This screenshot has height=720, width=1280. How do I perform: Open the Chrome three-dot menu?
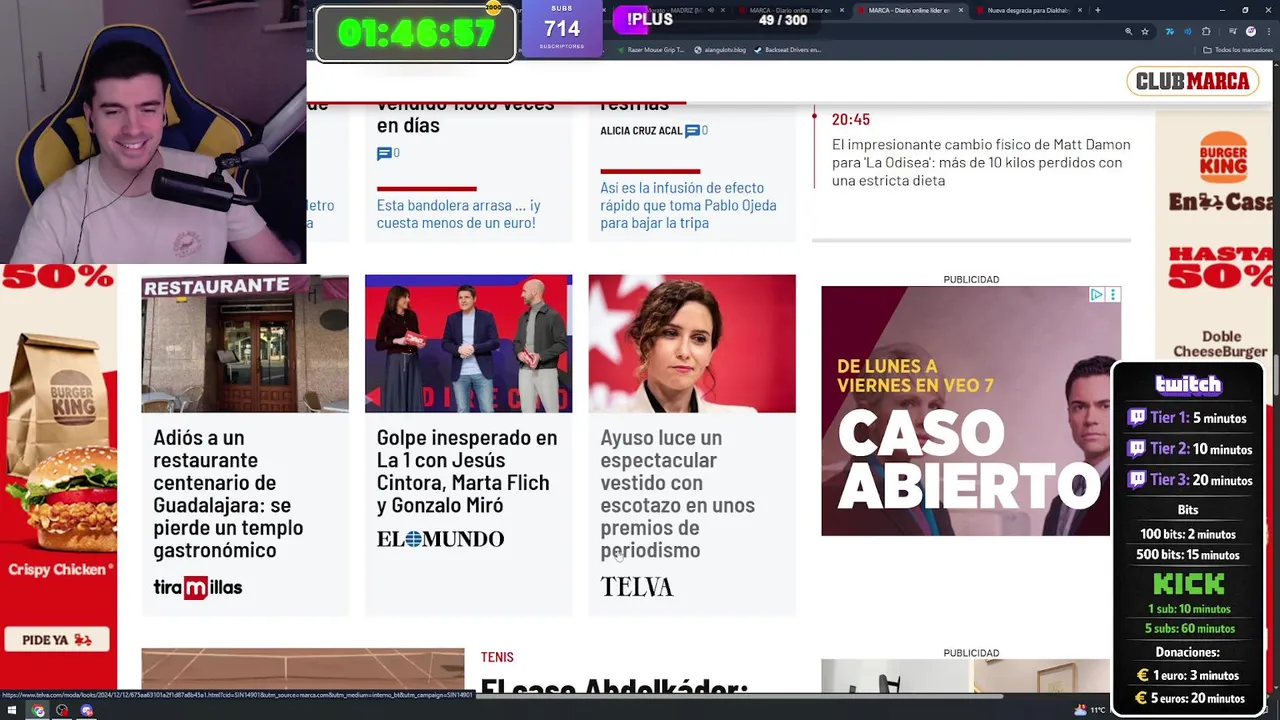click(1269, 32)
